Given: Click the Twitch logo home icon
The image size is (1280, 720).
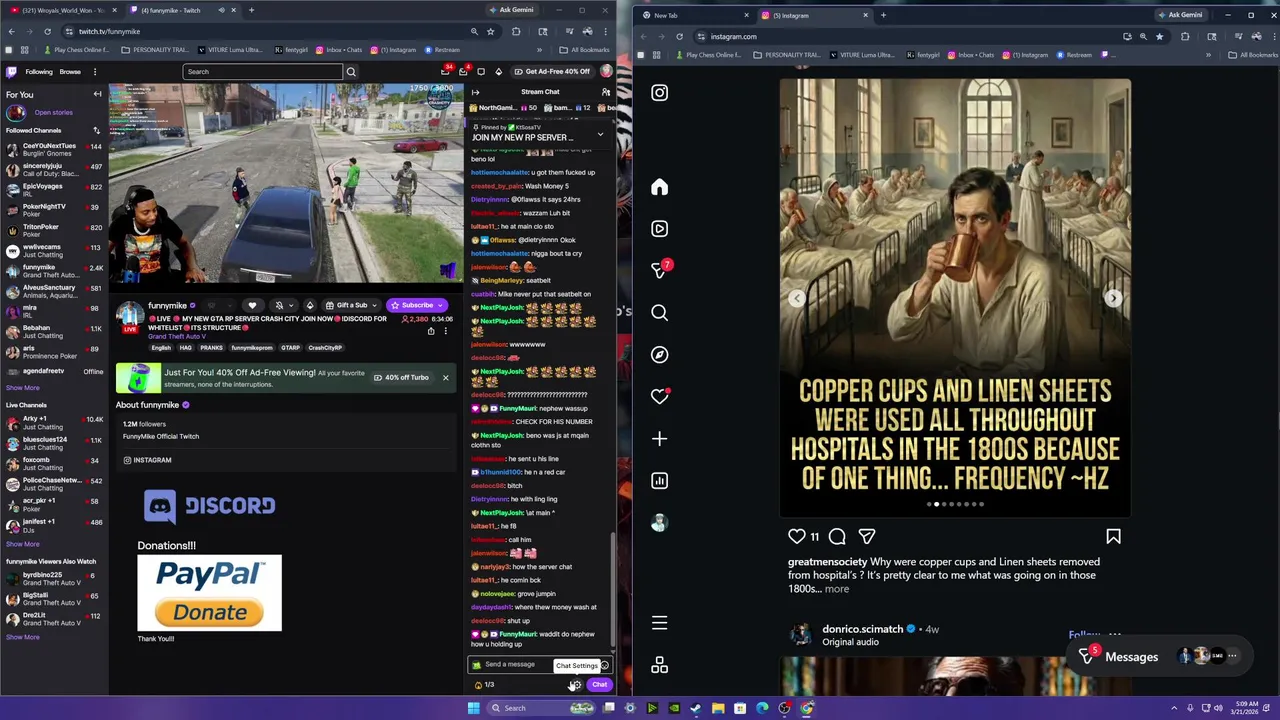Looking at the screenshot, I should coord(11,72).
